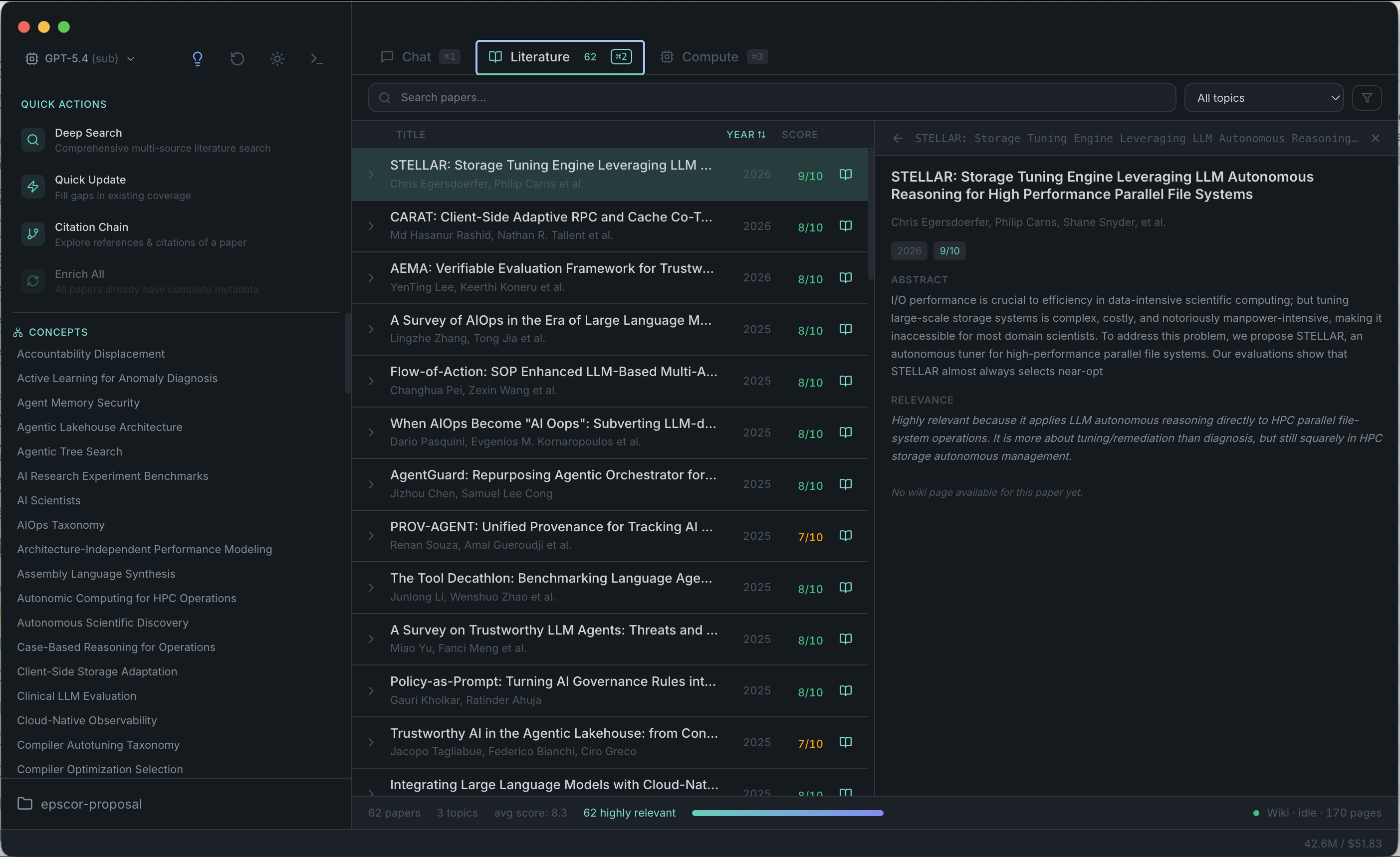The width and height of the screenshot is (1400, 857).
Task: Open book icon for Policy-as-Prompt paper
Action: tap(846, 691)
